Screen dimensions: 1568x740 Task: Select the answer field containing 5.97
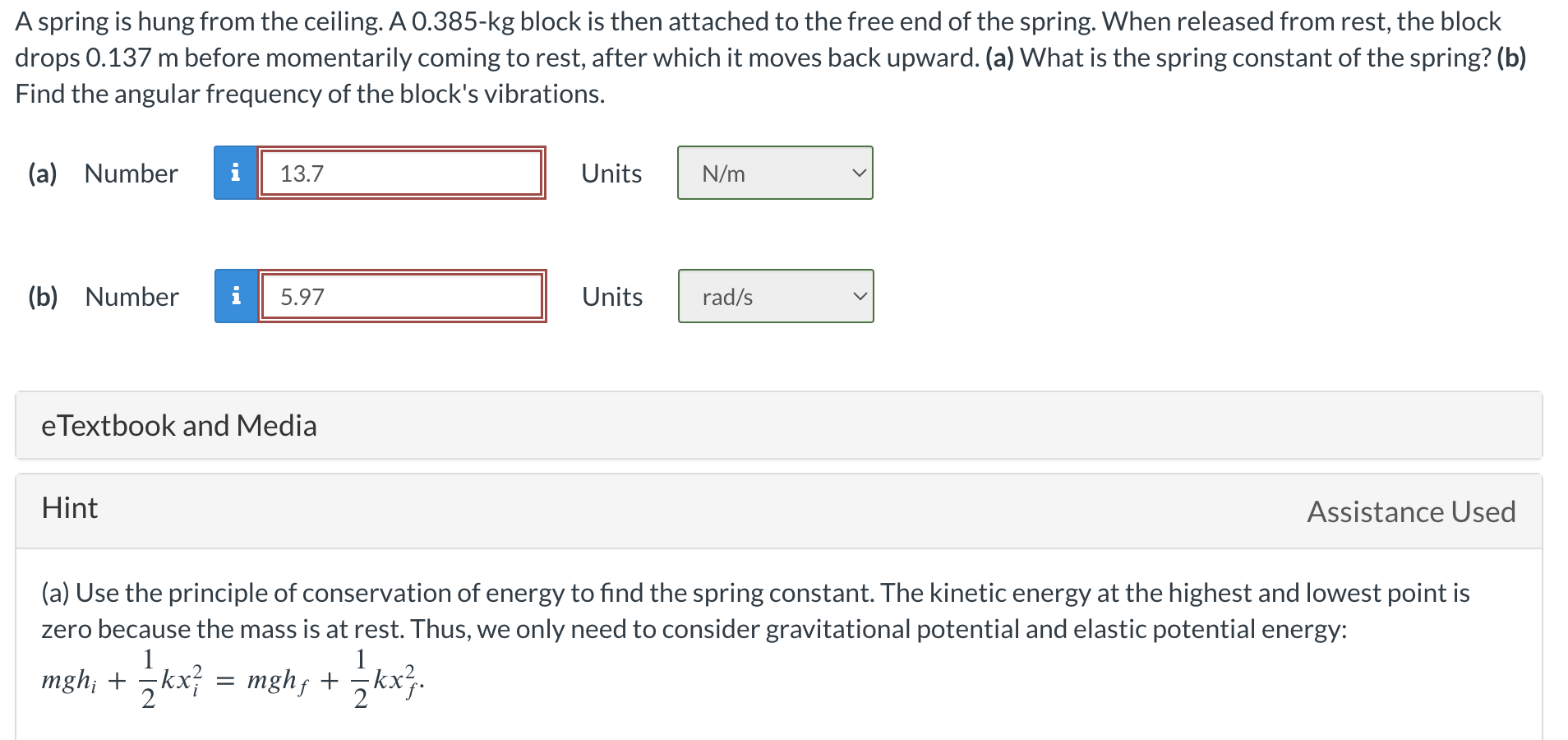[401, 296]
